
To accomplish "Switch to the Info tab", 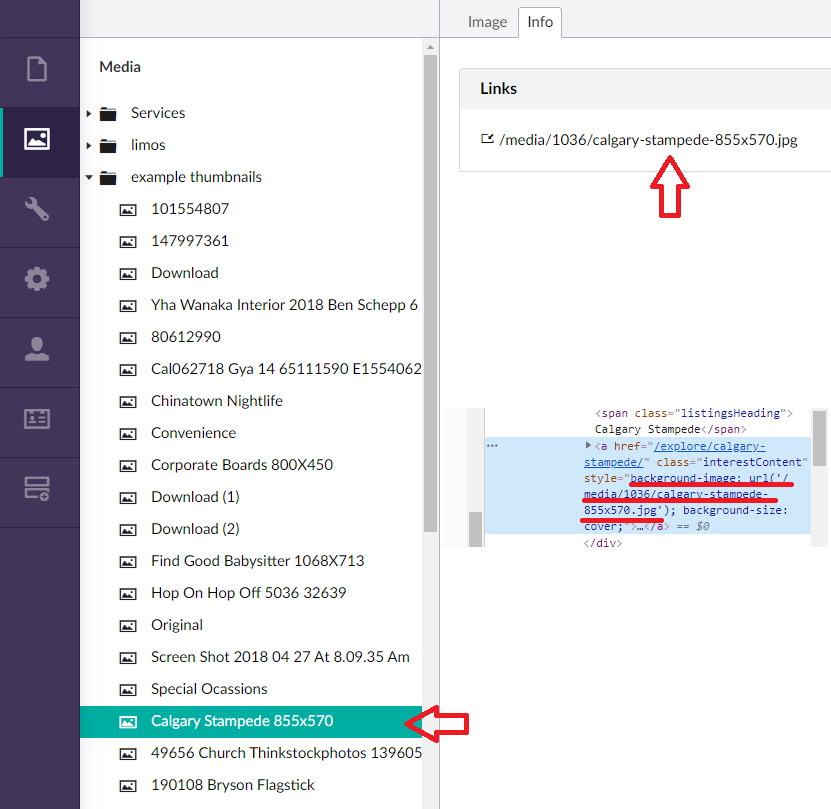I will pos(540,22).
